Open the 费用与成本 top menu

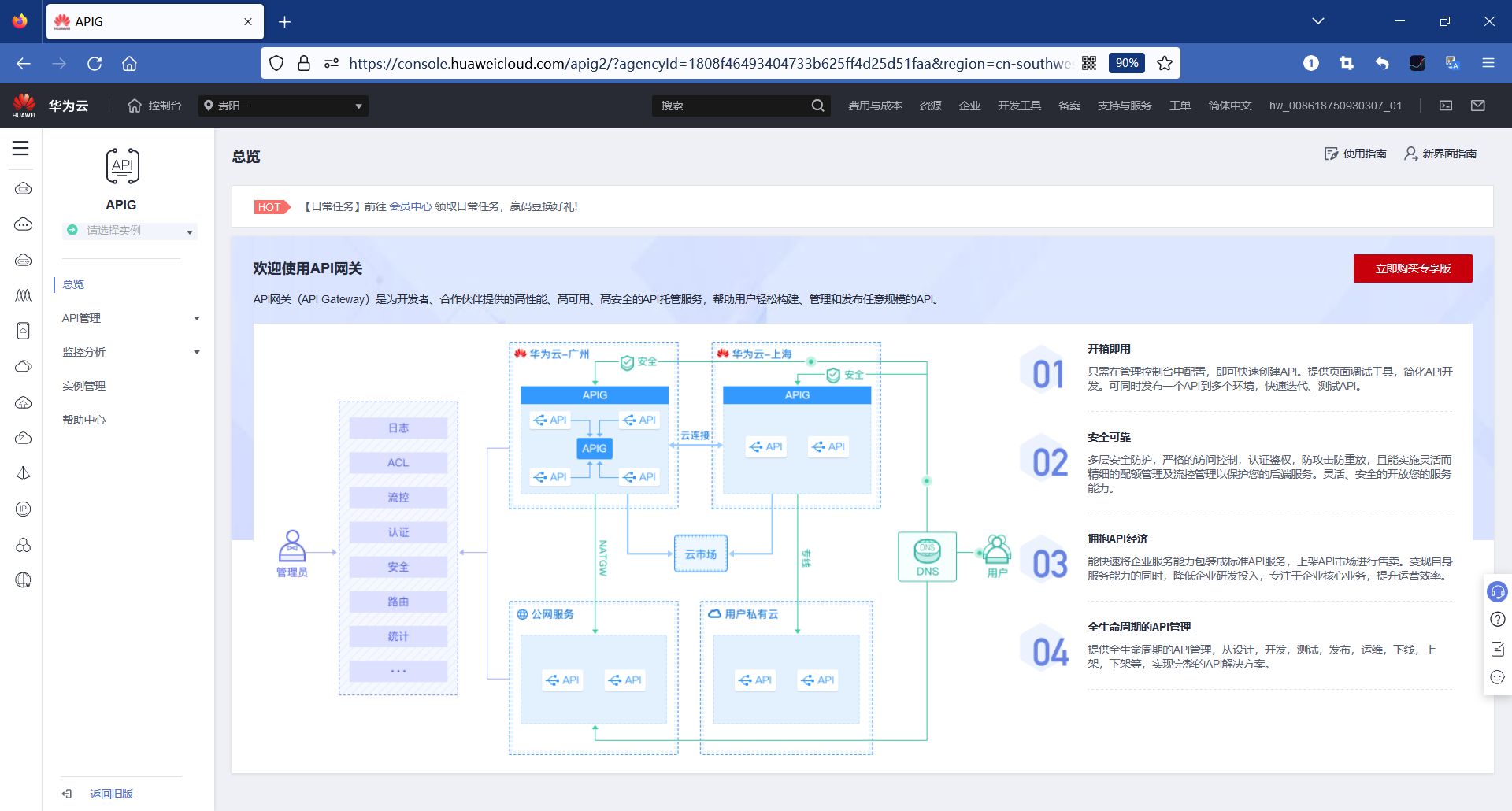[875, 106]
